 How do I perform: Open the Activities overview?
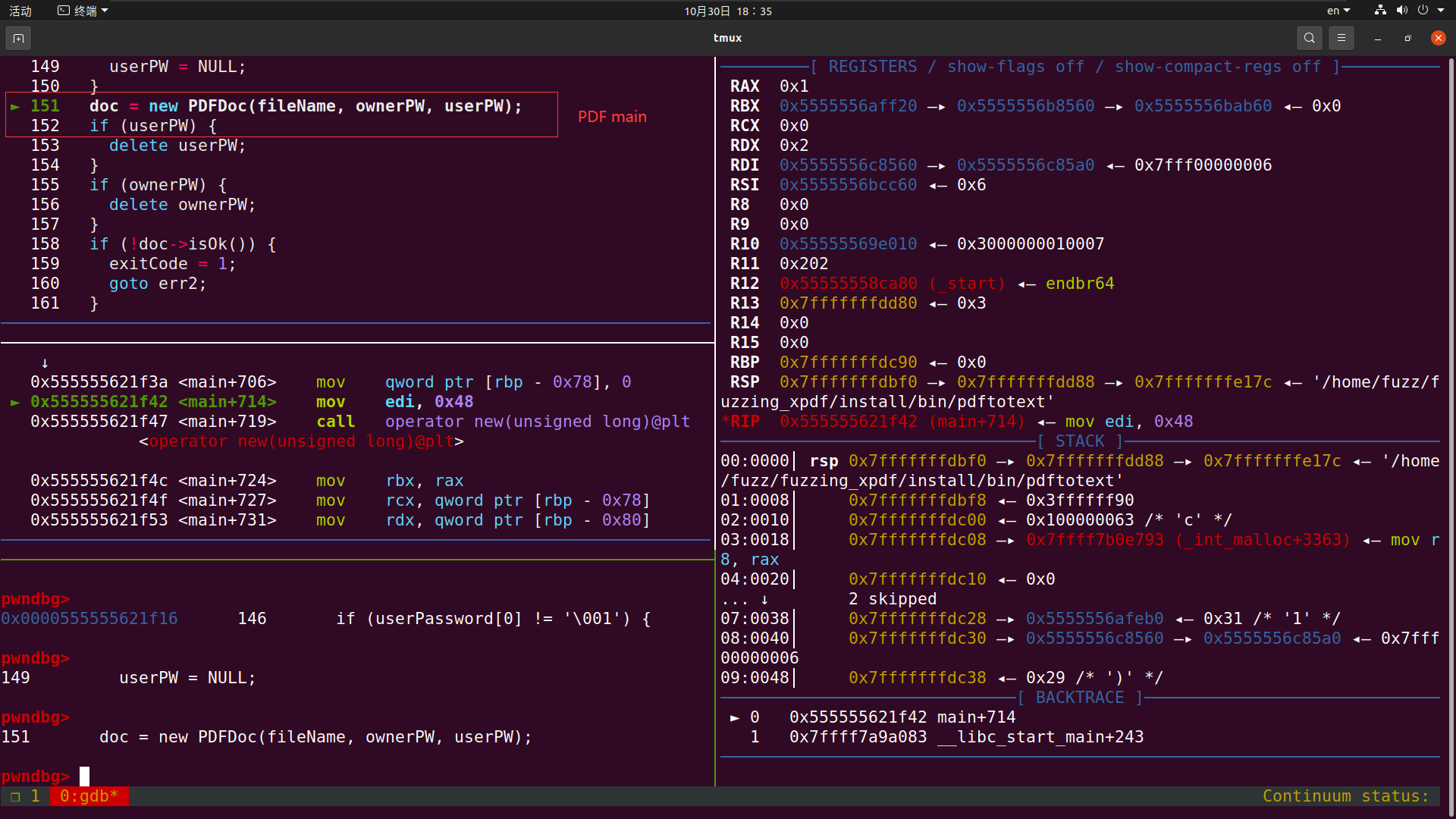tap(20, 11)
